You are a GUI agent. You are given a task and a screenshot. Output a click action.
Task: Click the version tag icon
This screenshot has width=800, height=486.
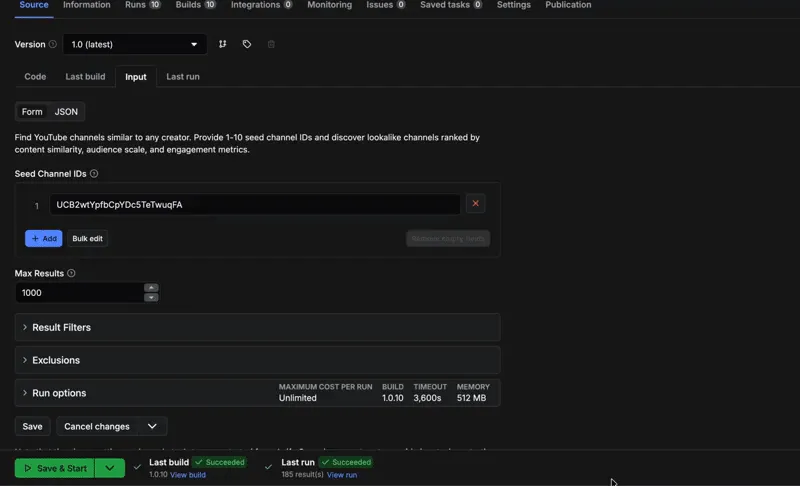pos(247,44)
